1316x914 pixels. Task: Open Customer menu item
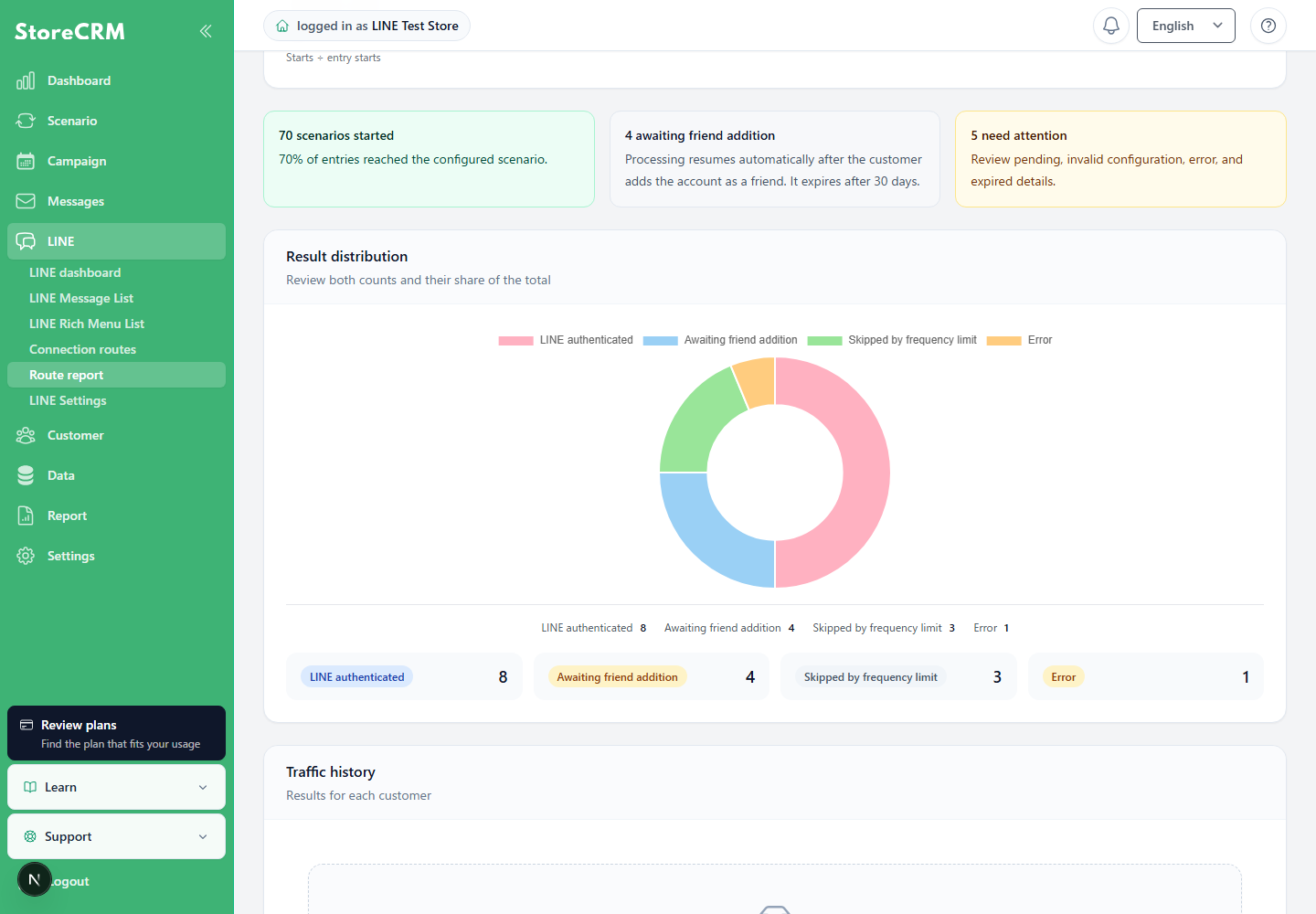coord(116,435)
